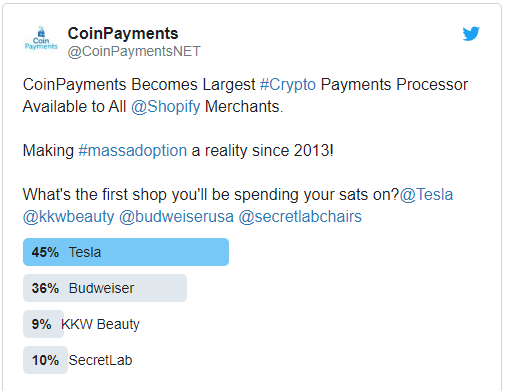Open the CoinPayments profile avatar
The width and height of the screenshot is (505, 391).
tap(41, 38)
